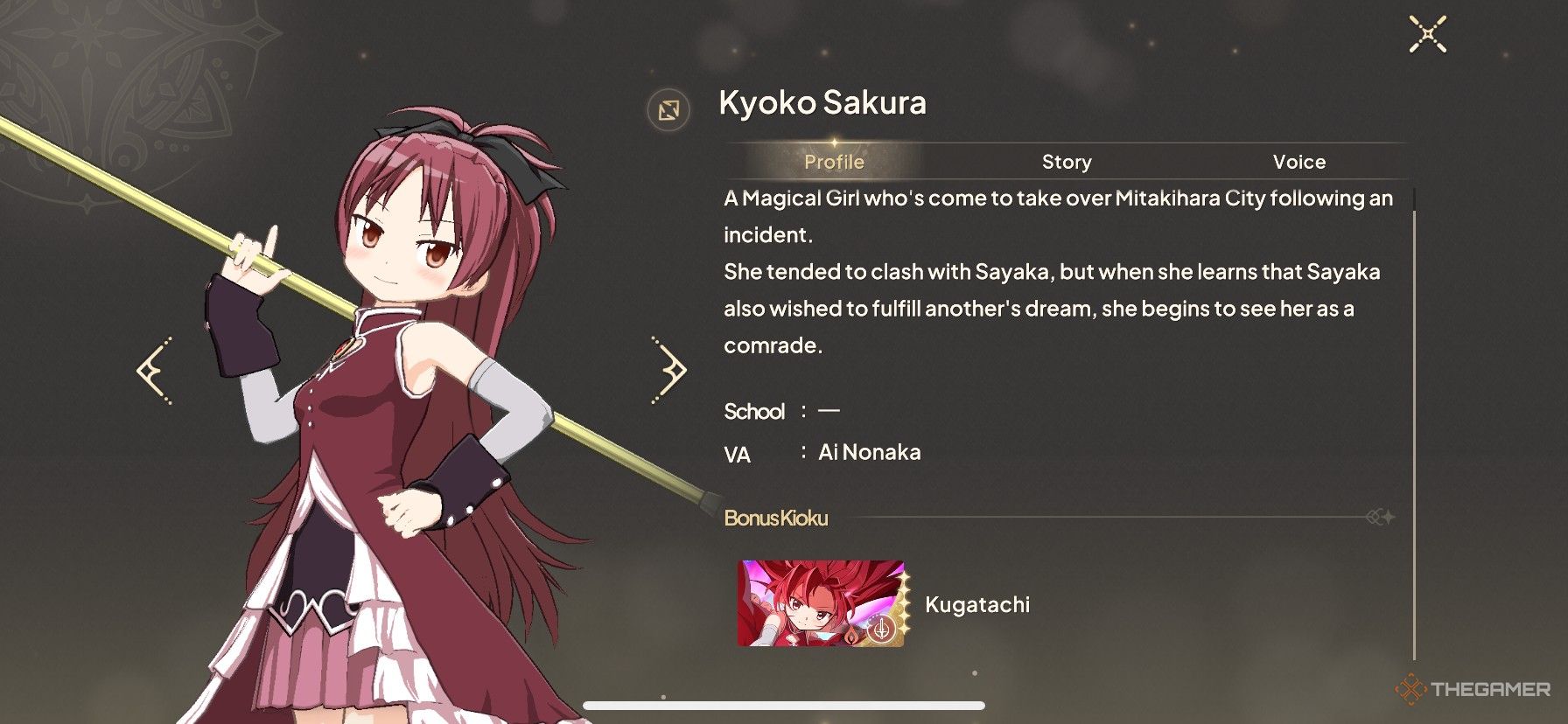Click the Bonus Kioku section header

click(775, 518)
